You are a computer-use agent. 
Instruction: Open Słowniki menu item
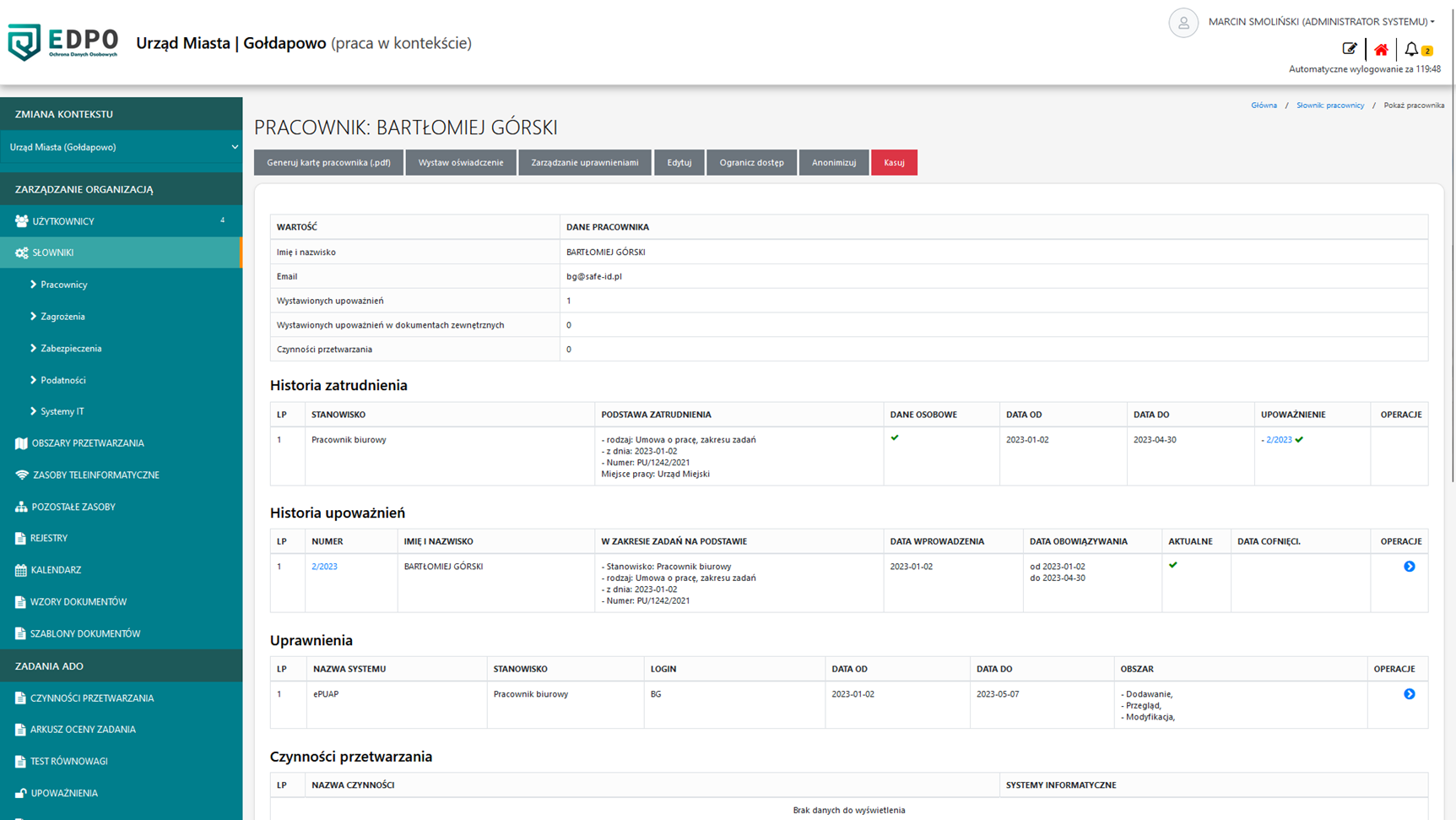(x=122, y=253)
